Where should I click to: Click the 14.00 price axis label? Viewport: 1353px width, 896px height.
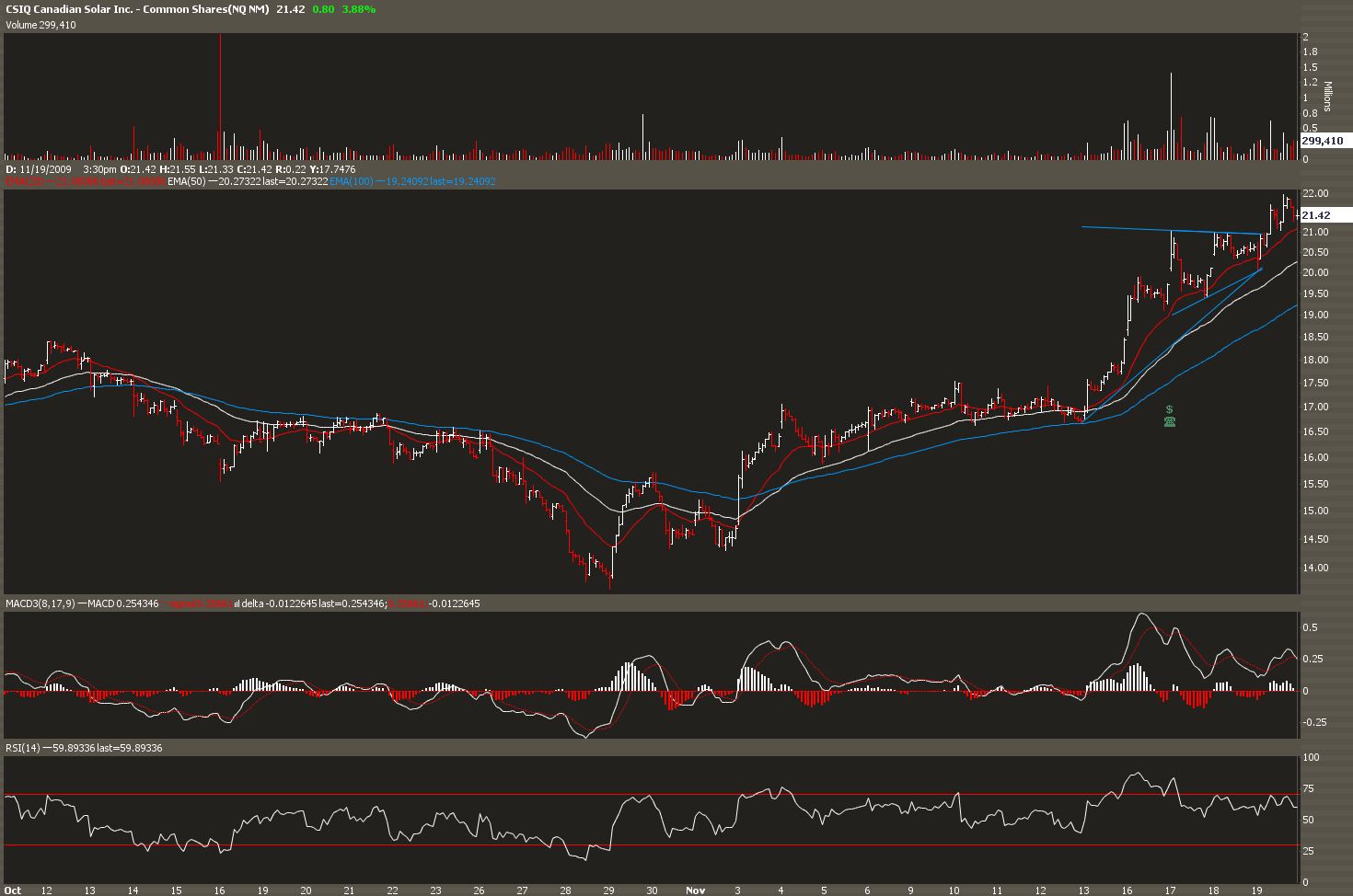(1314, 568)
